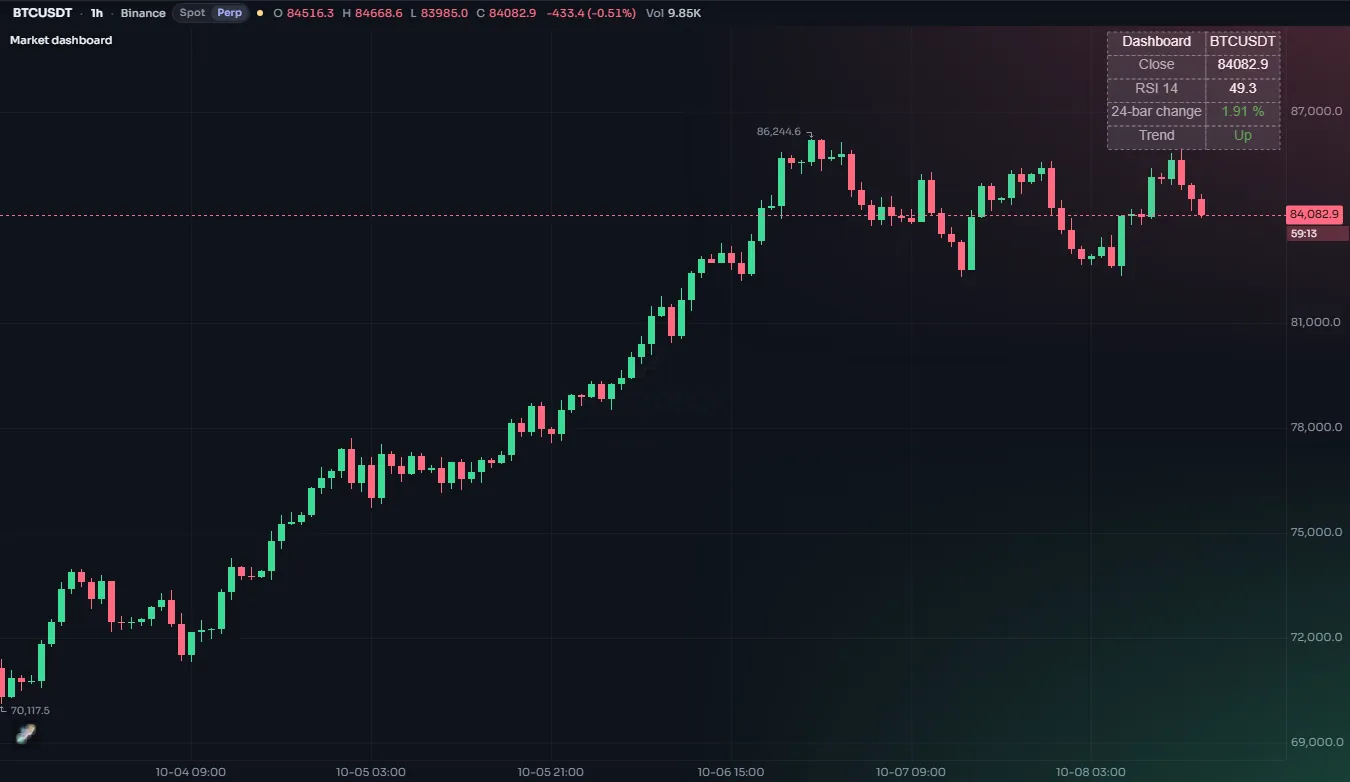Click the 1.91 % change value
The height and width of the screenshot is (782, 1350).
tap(1243, 111)
